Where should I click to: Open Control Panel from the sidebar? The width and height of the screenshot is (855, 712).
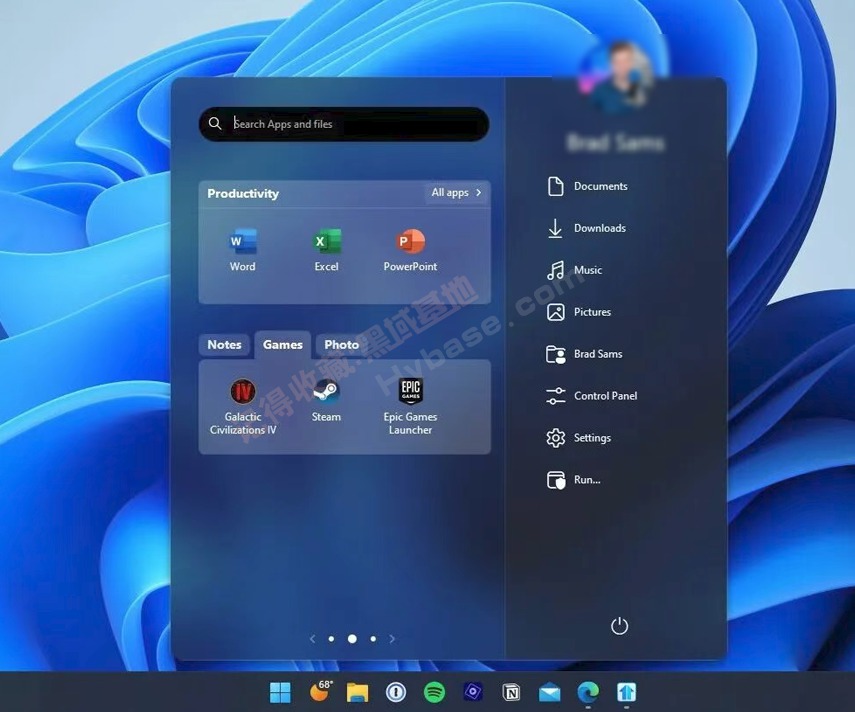(605, 395)
